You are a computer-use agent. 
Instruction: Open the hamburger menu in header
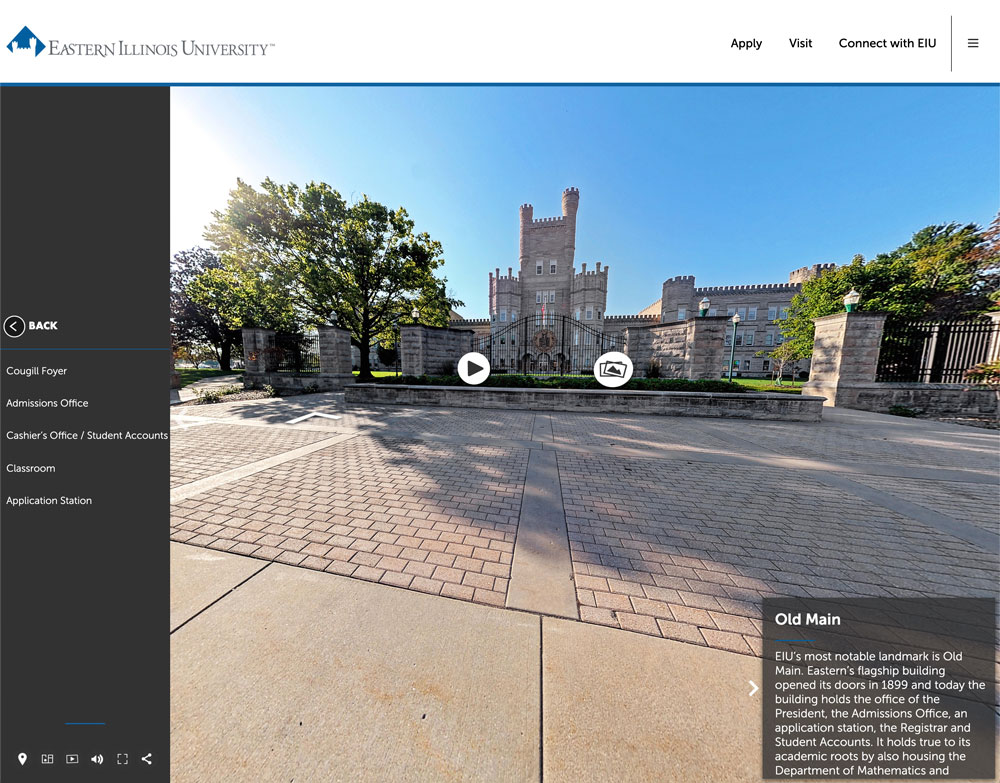click(972, 43)
